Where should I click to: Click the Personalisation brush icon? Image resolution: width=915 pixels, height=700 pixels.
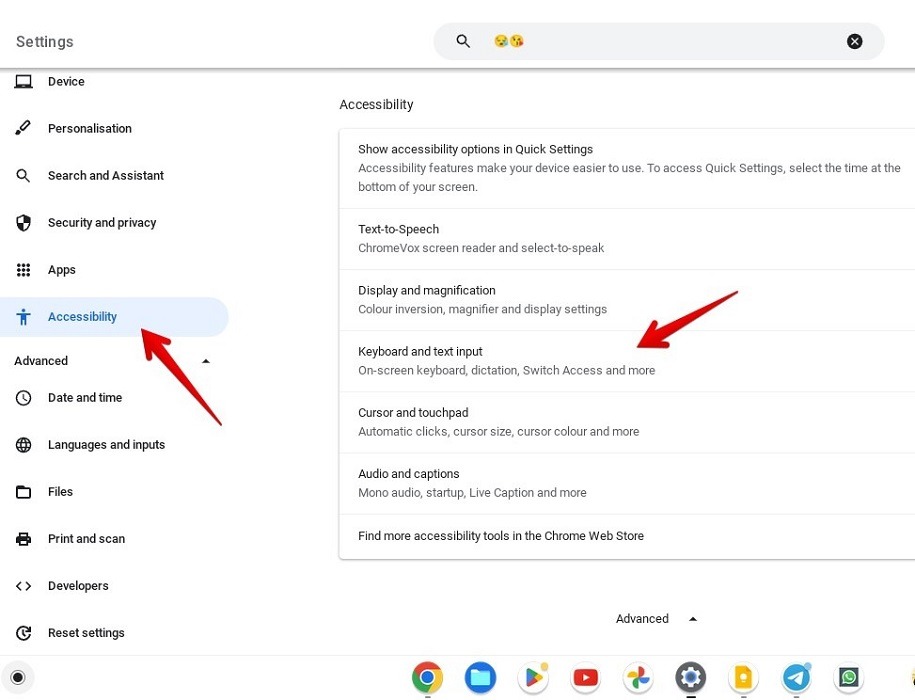click(x=23, y=128)
